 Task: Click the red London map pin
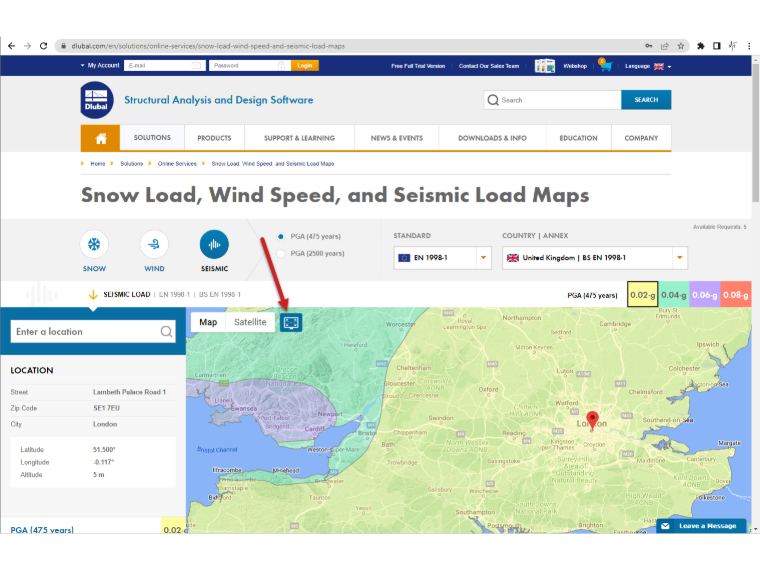592,419
